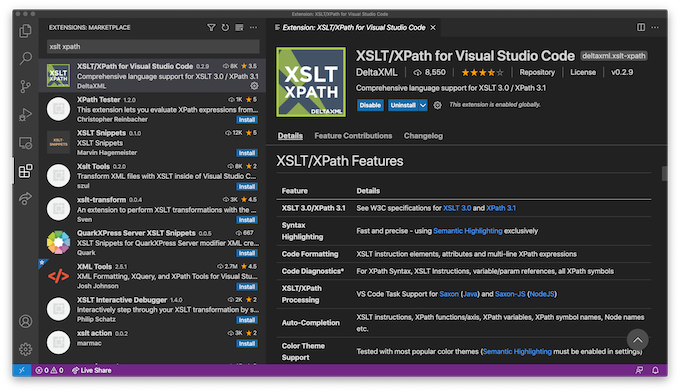Open the Run and Debug view
The height and width of the screenshot is (392, 680).
coord(25,115)
